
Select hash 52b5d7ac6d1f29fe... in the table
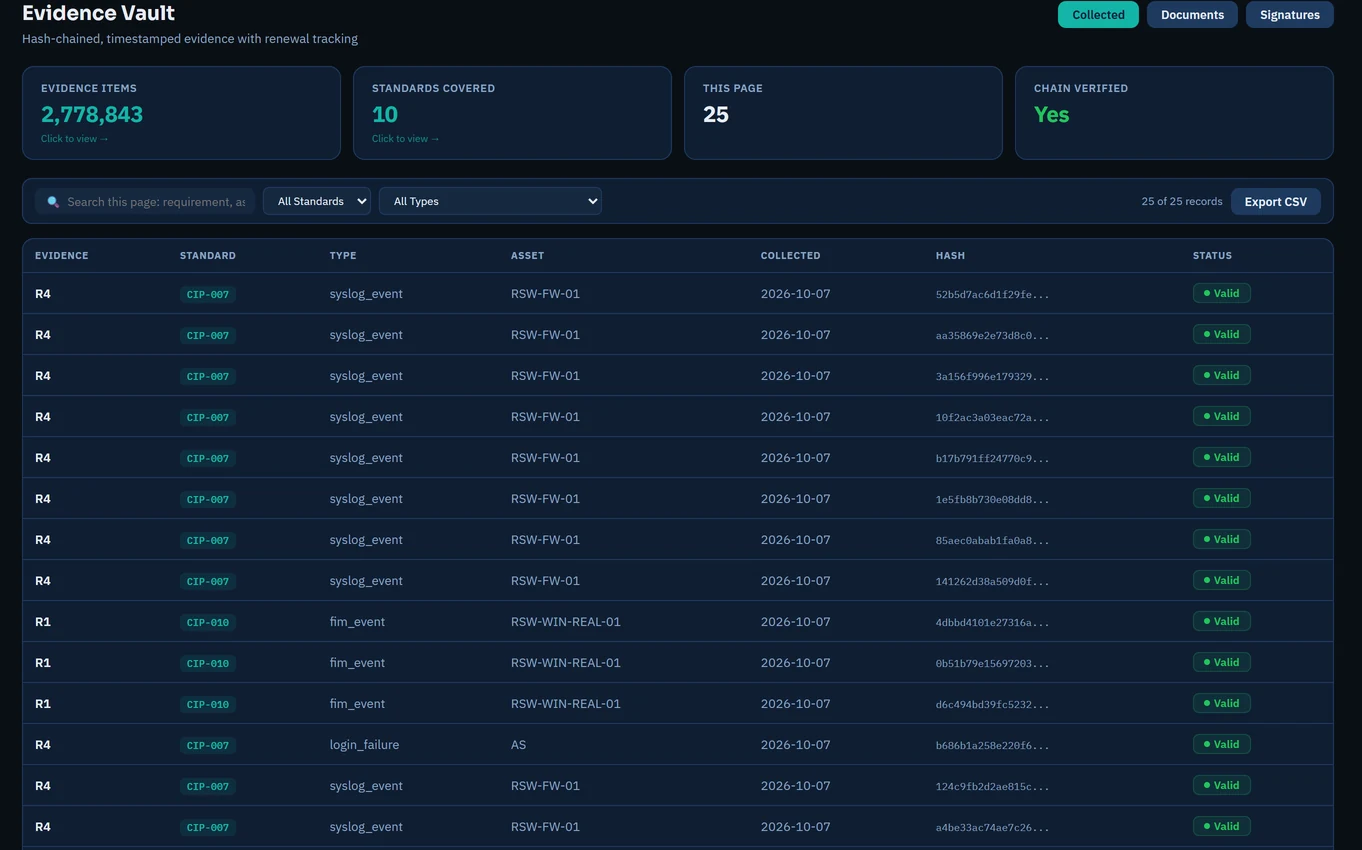992,294
